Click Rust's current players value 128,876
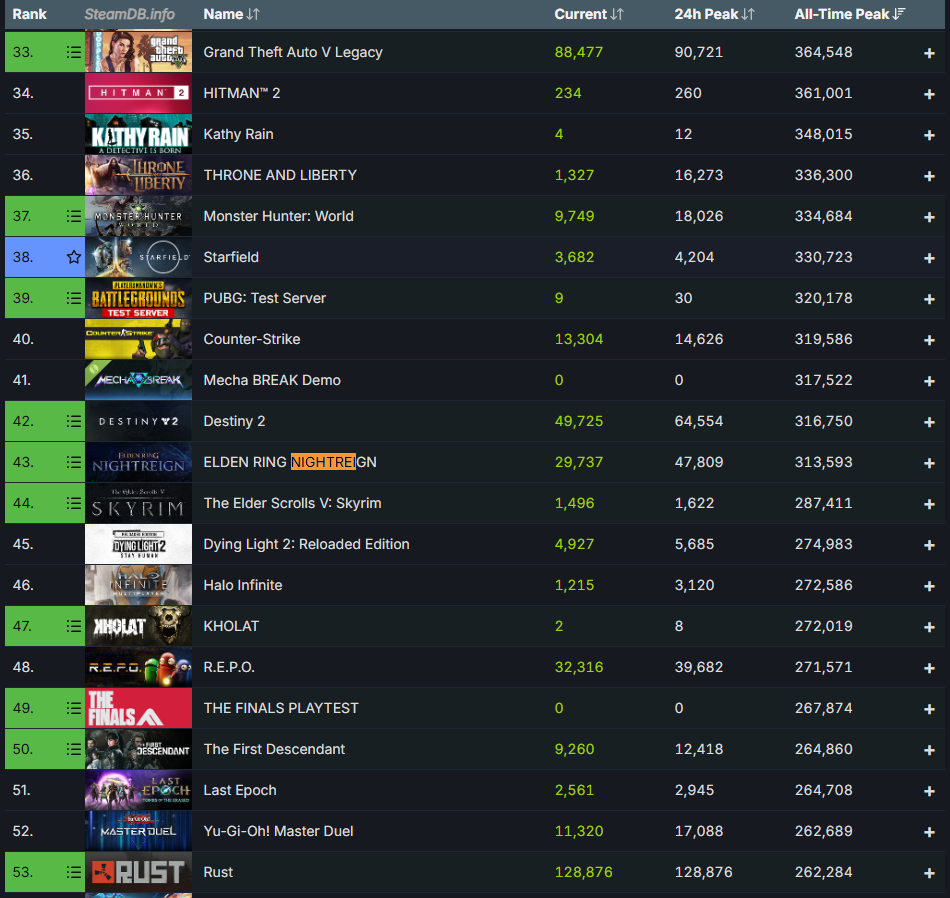 tap(583, 872)
